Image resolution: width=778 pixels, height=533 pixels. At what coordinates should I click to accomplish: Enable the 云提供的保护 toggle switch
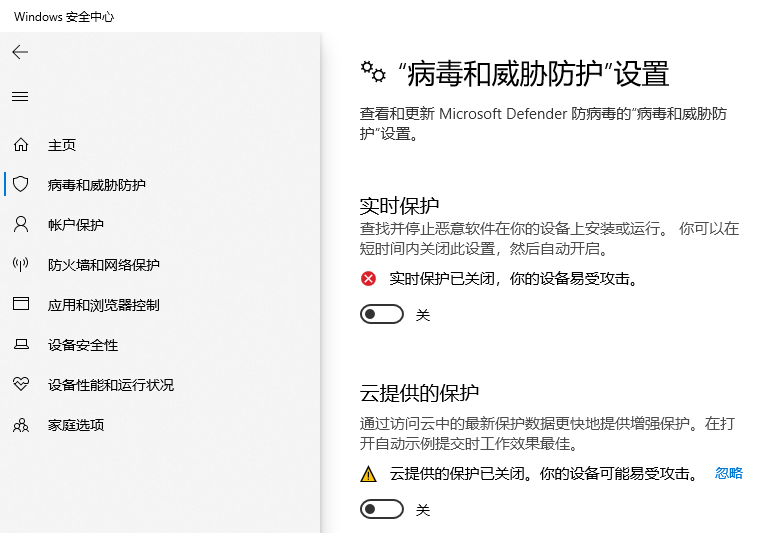pyautogui.click(x=382, y=509)
